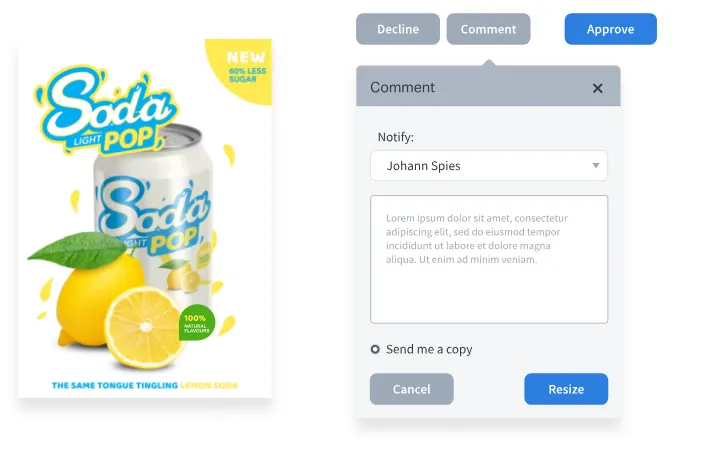Focus the comment text area
The width and height of the screenshot is (717, 449).
pyautogui.click(x=489, y=259)
